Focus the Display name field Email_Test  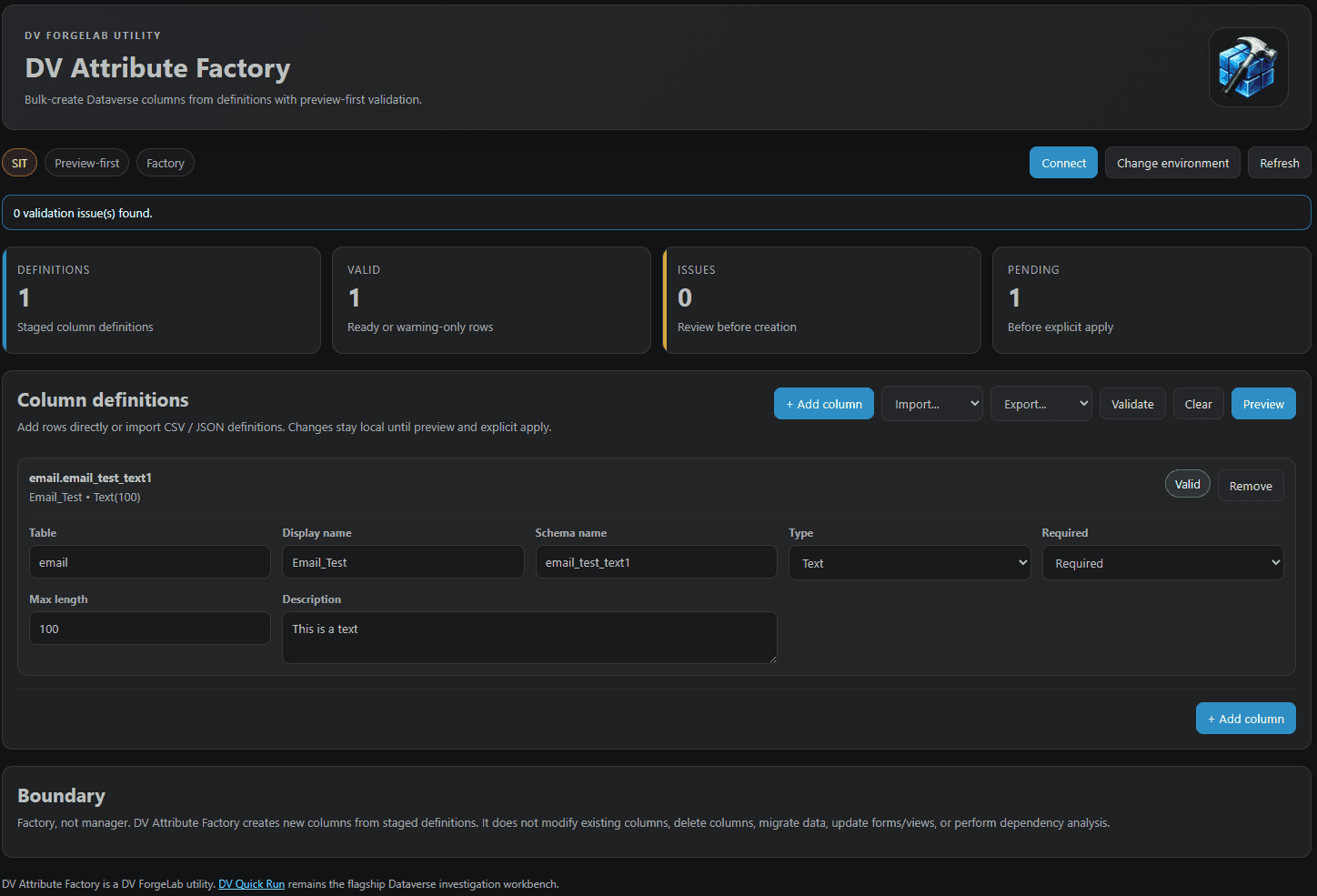click(x=403, y=562)
